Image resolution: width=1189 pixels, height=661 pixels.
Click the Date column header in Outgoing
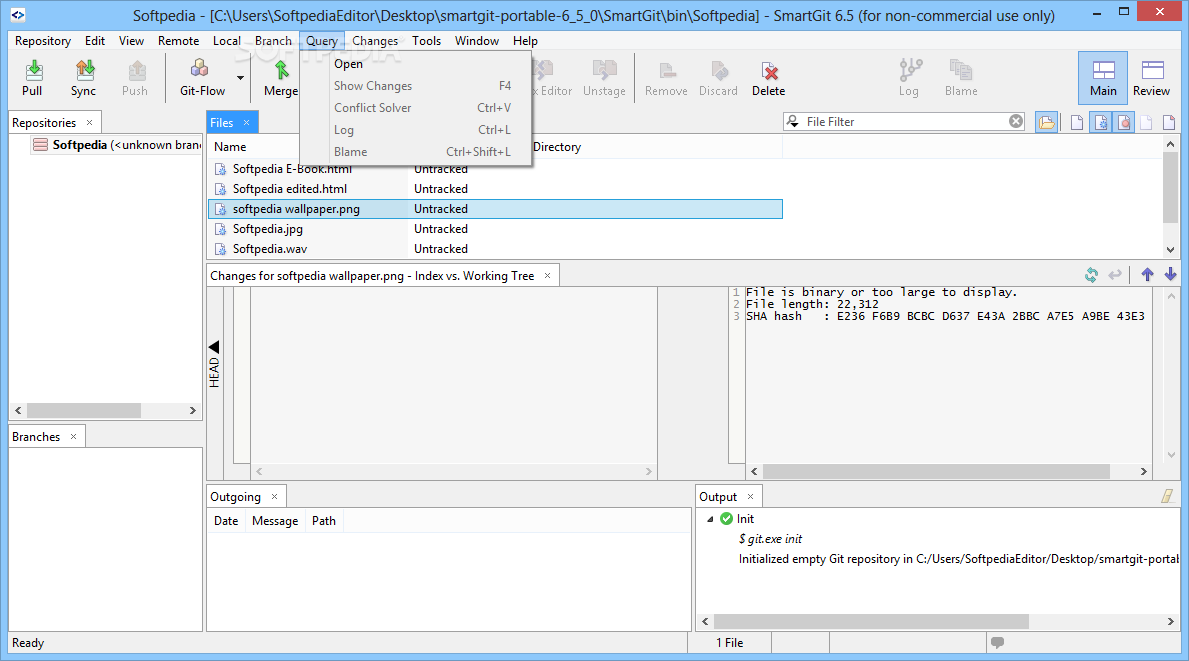point(226,521)
